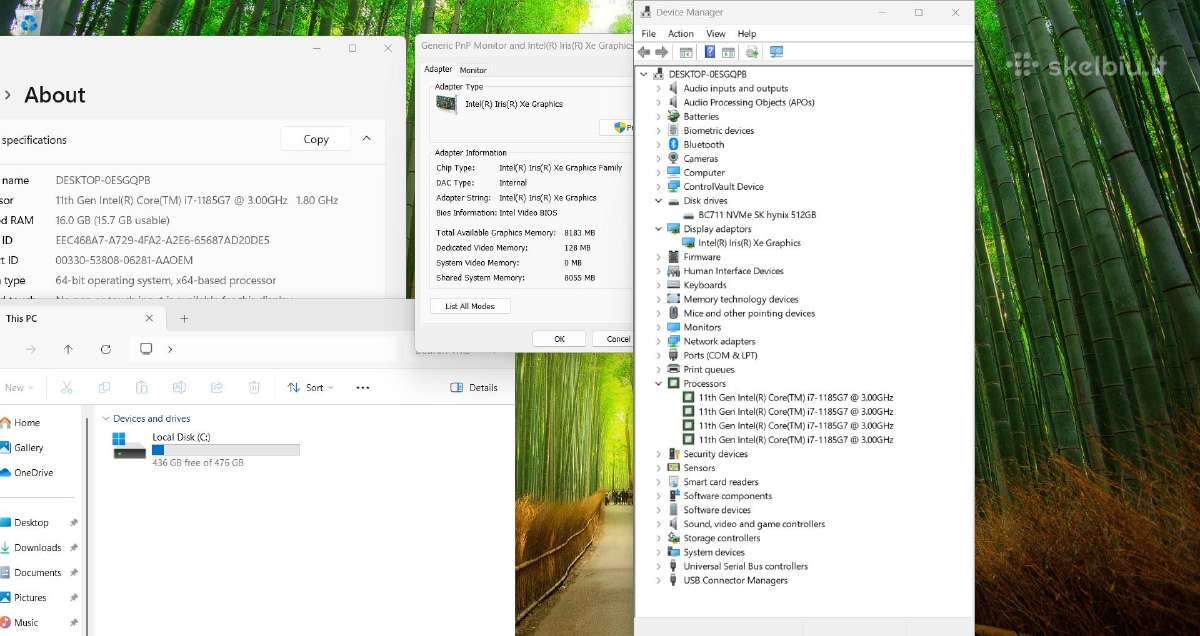Switch to the Monitor tab in graphics properties

[473, 70]
